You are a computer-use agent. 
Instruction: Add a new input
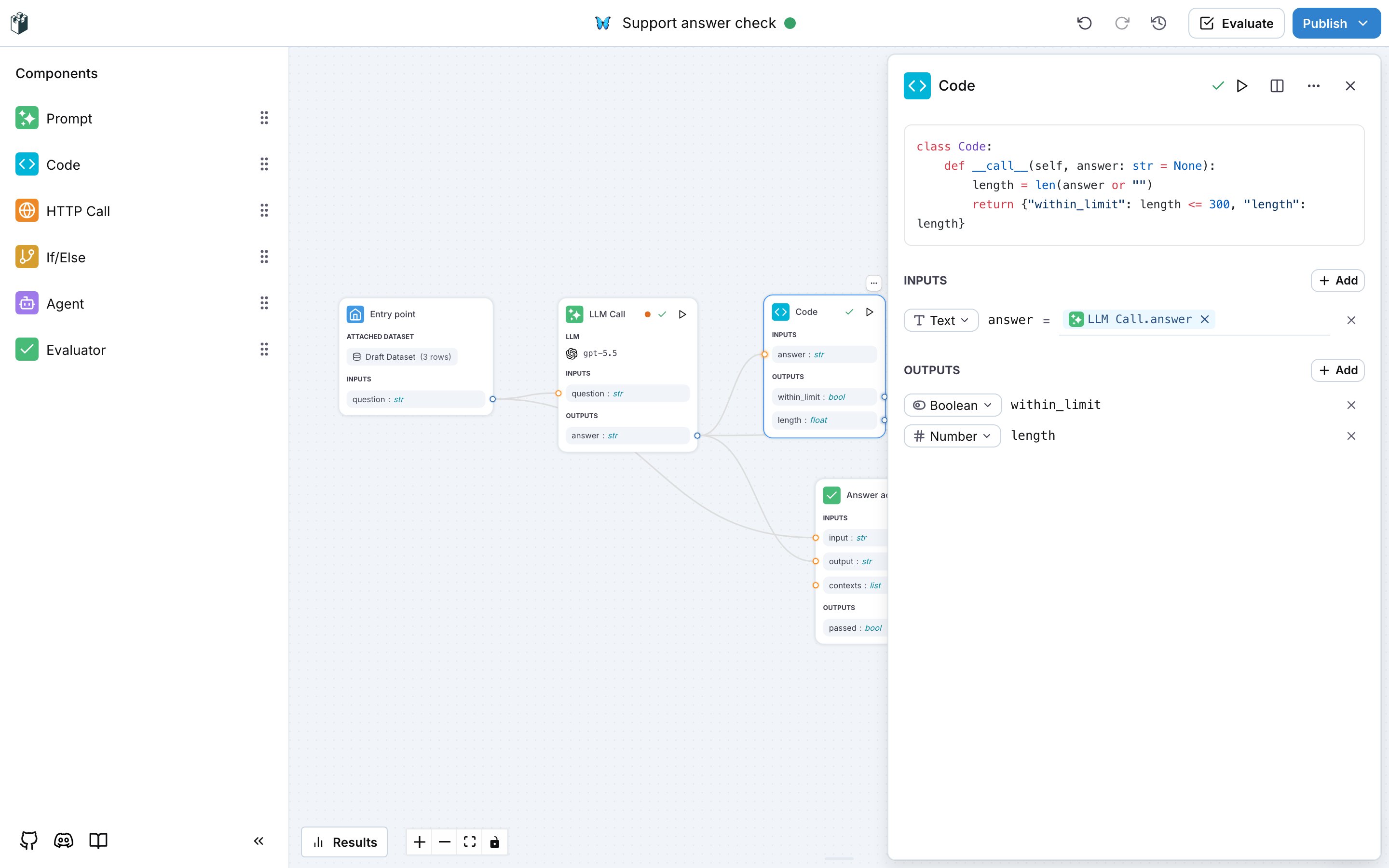coord(1338,280)
